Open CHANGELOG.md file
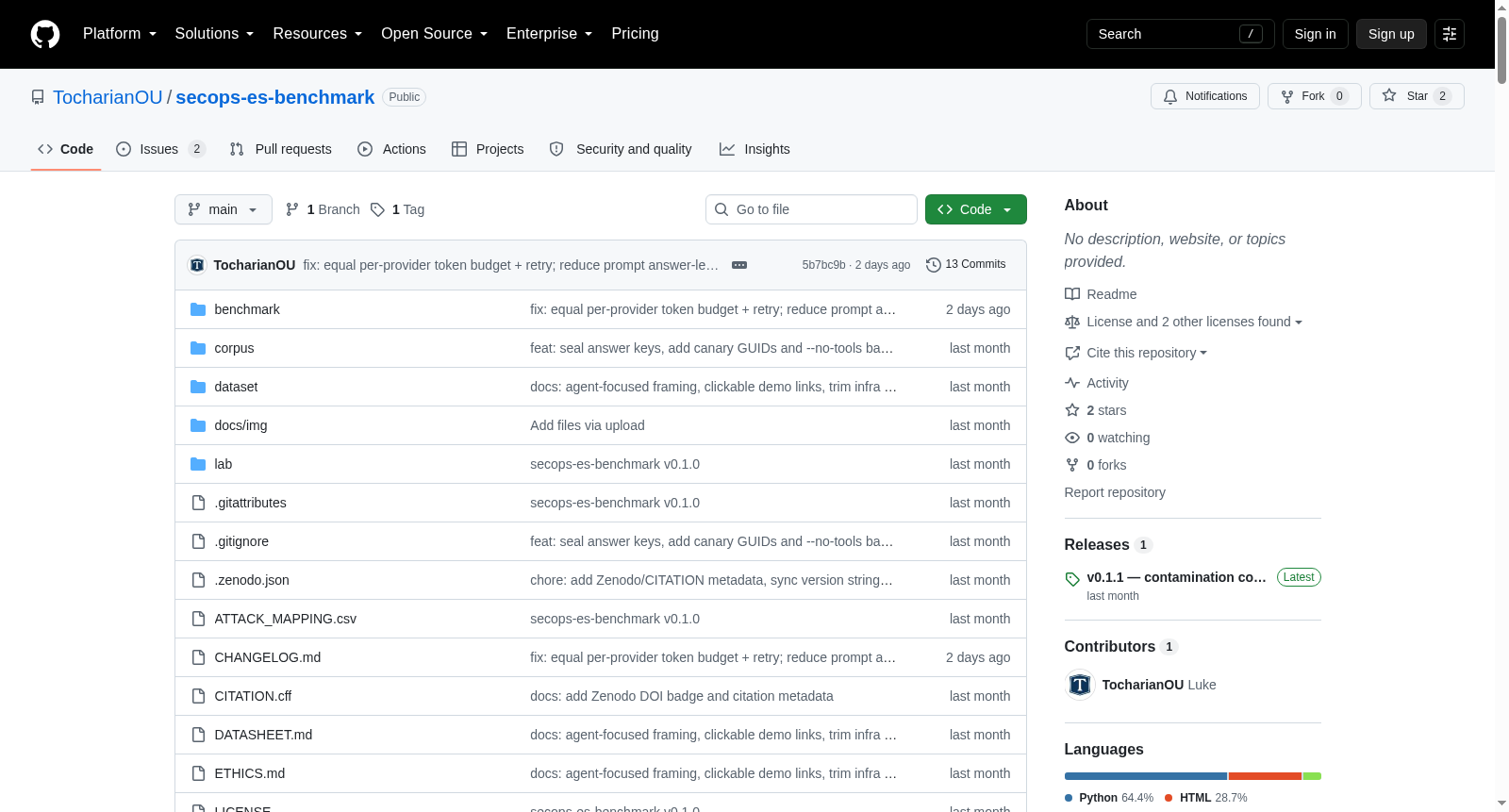The image size is (1509, 812). pos(268,657)
